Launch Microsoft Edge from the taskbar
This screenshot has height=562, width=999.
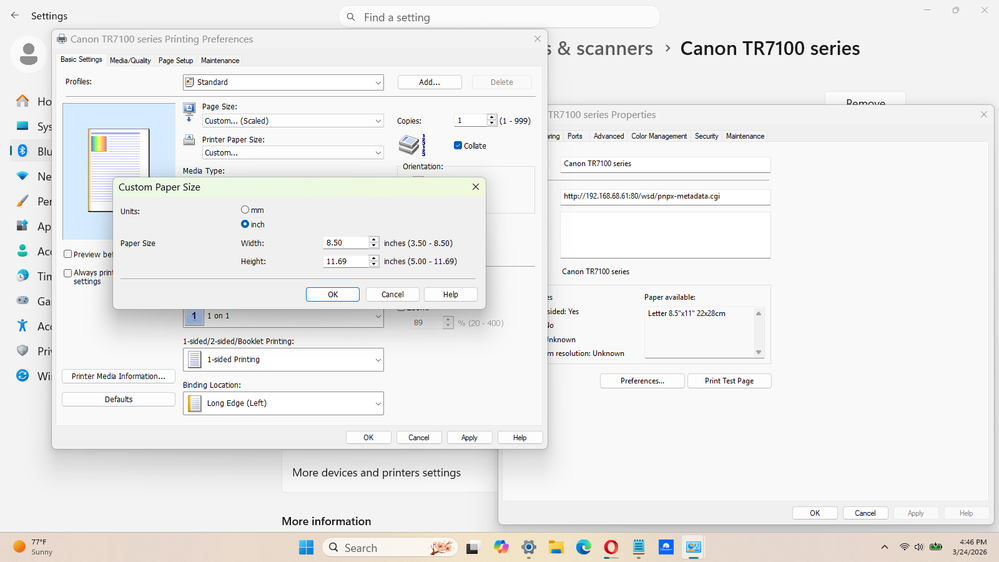coord(583,547)
